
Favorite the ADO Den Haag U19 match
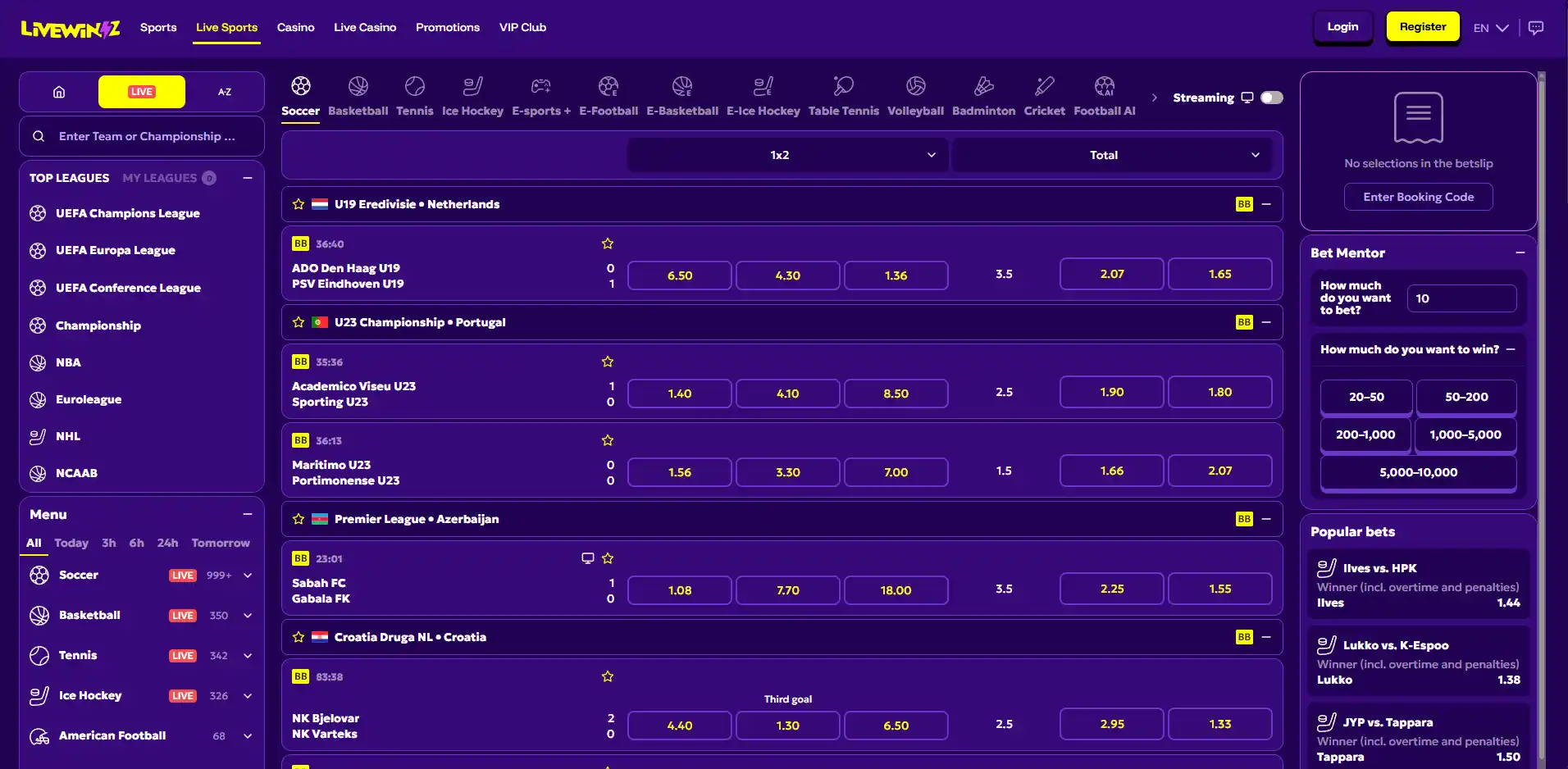pyautogui.click(x=608, y=243)
